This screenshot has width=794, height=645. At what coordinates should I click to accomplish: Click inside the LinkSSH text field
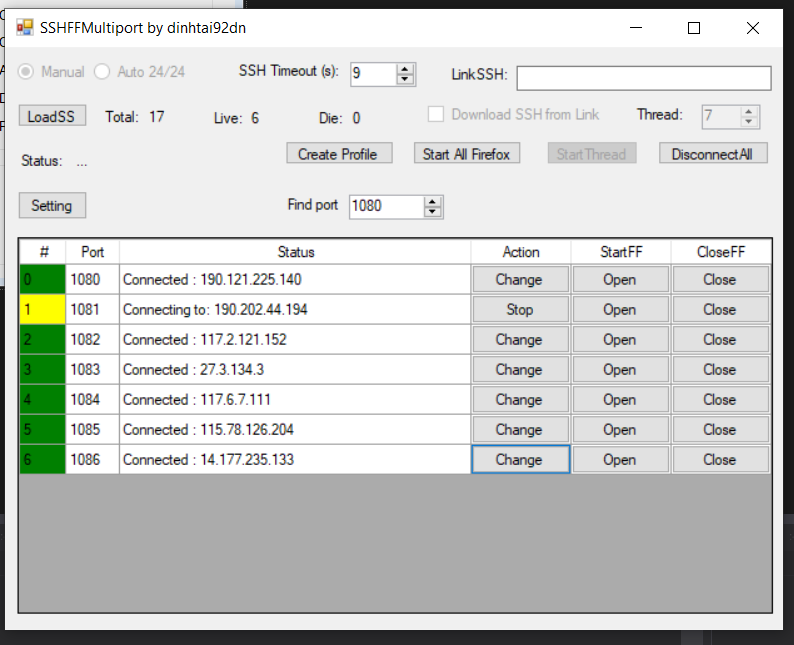643,78
